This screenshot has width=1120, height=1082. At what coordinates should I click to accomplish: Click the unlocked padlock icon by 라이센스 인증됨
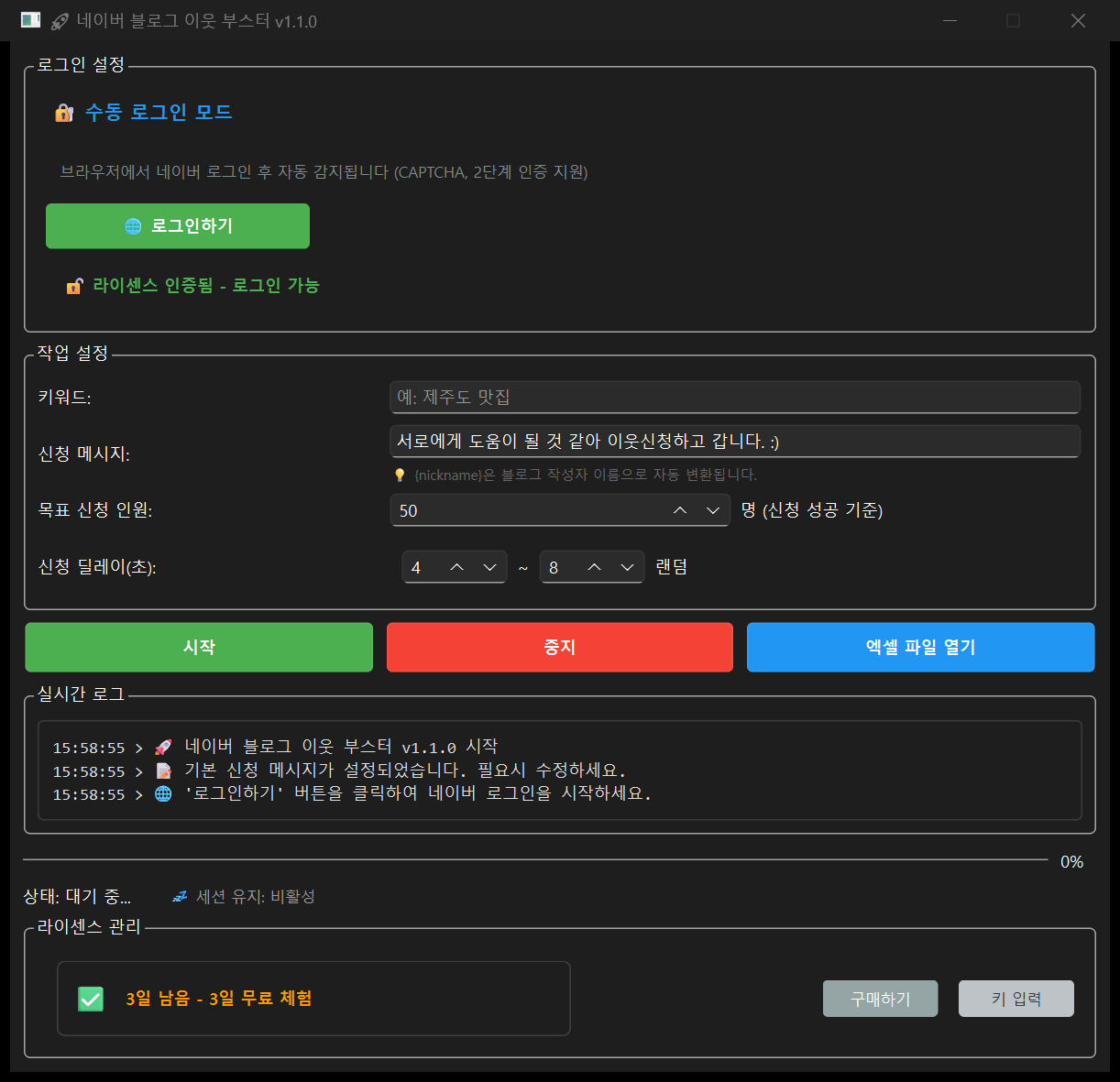pyautogui.click(x=74, y=286)
